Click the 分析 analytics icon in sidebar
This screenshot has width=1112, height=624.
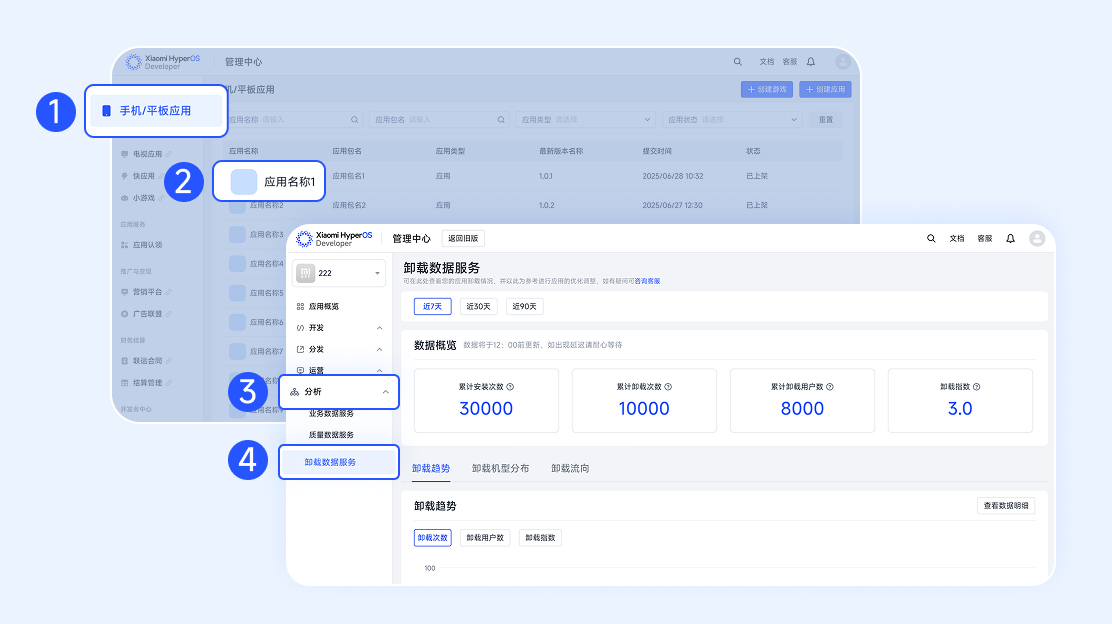coord(294,392)
